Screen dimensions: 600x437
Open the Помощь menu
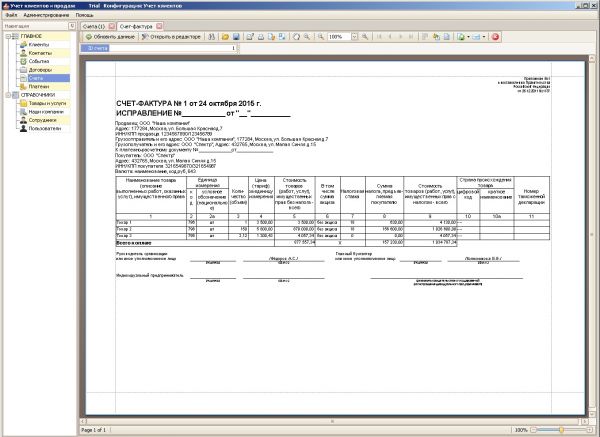[x=86, y=15]
